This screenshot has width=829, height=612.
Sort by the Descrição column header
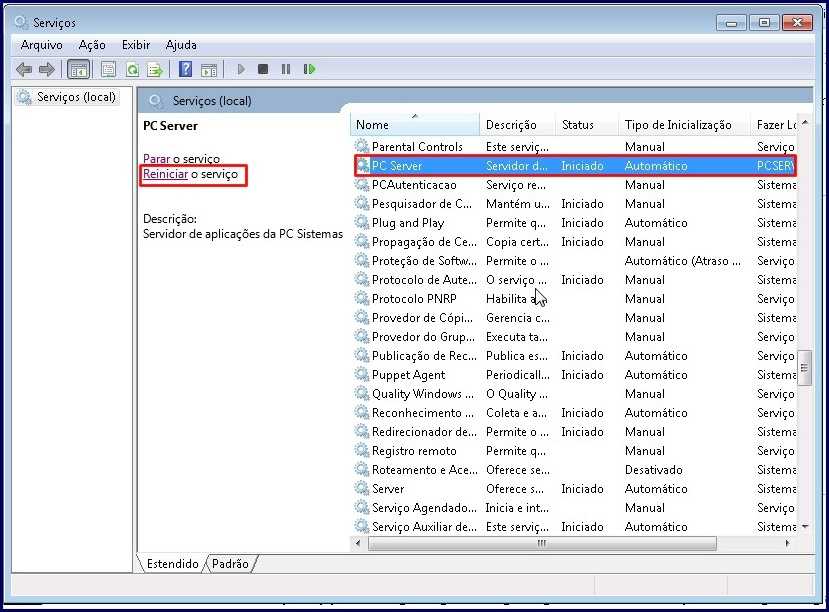517,125
